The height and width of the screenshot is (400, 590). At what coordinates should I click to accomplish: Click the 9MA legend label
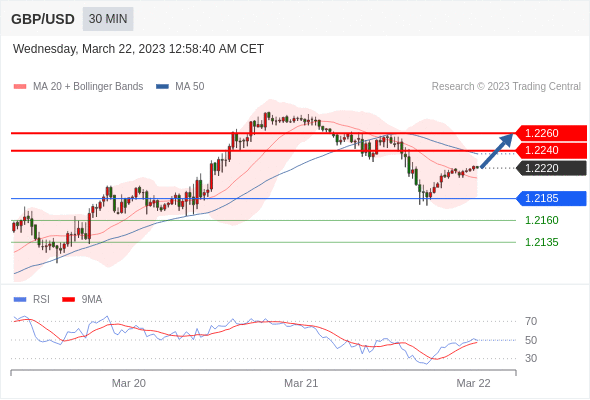(x=92, y=300)
